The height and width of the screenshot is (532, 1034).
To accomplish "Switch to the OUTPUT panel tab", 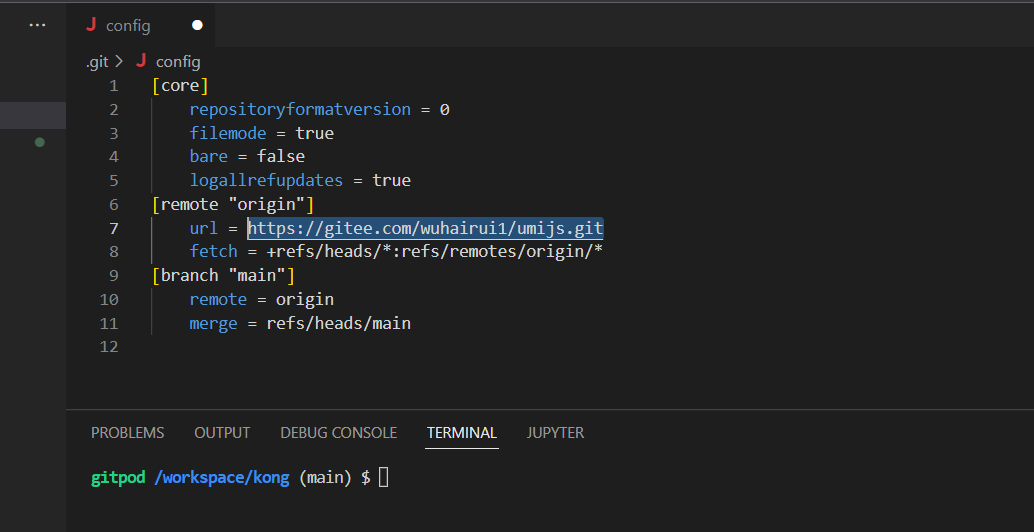I will tap(222, 433).
